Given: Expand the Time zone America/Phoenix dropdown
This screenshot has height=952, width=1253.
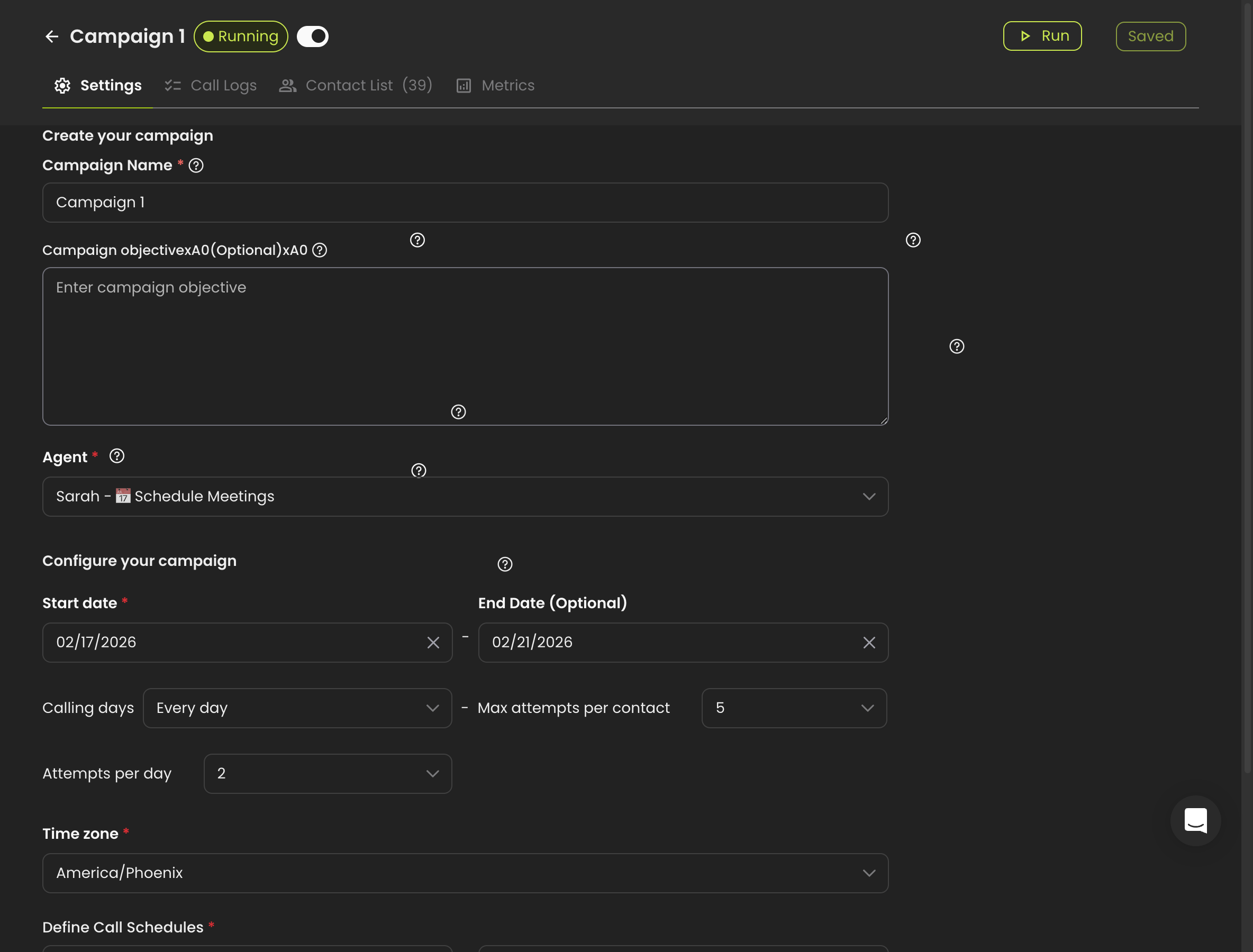Looking at the screenshot, I should (x=465, y=873).
